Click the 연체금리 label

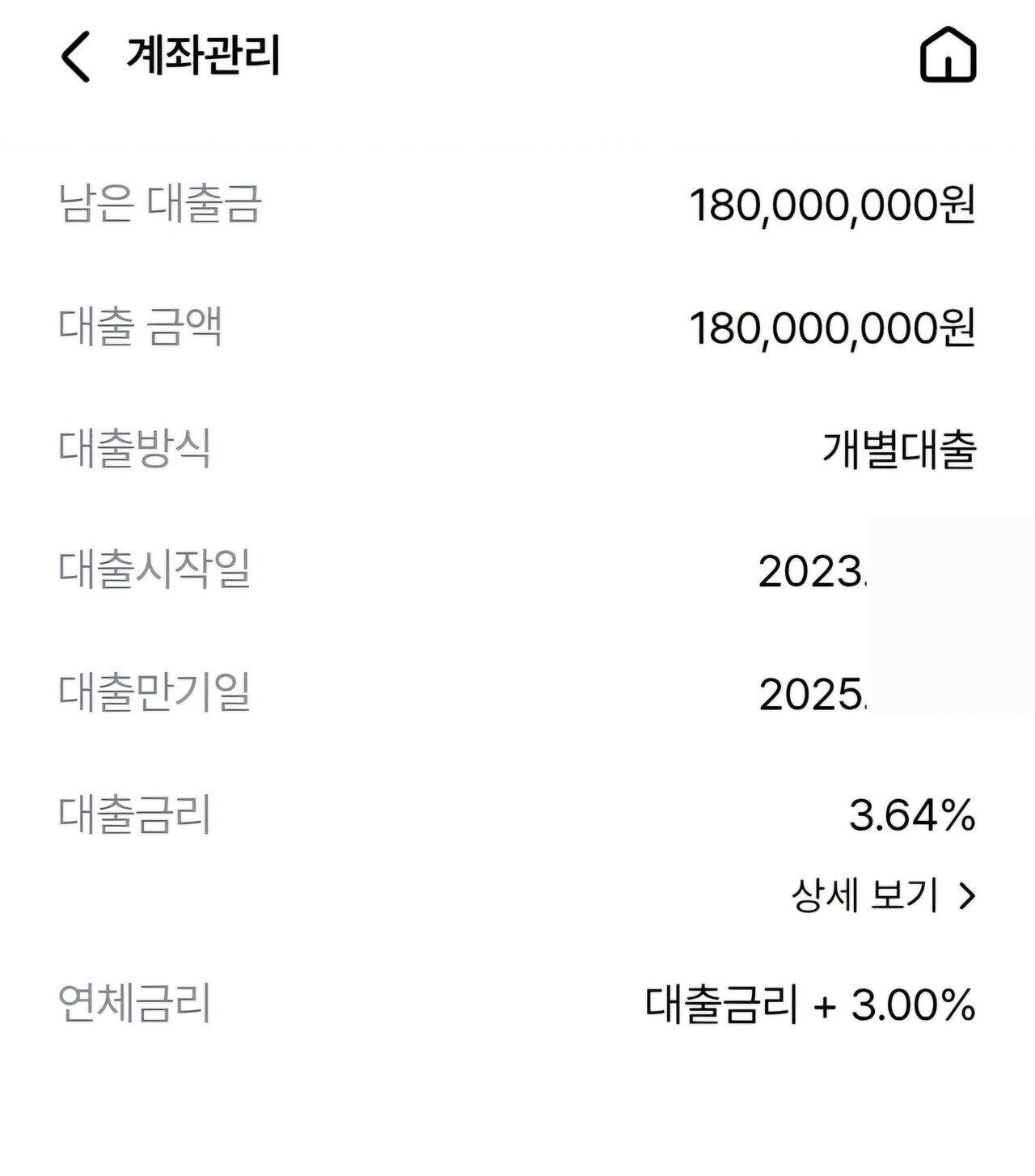click(134, 1004)
